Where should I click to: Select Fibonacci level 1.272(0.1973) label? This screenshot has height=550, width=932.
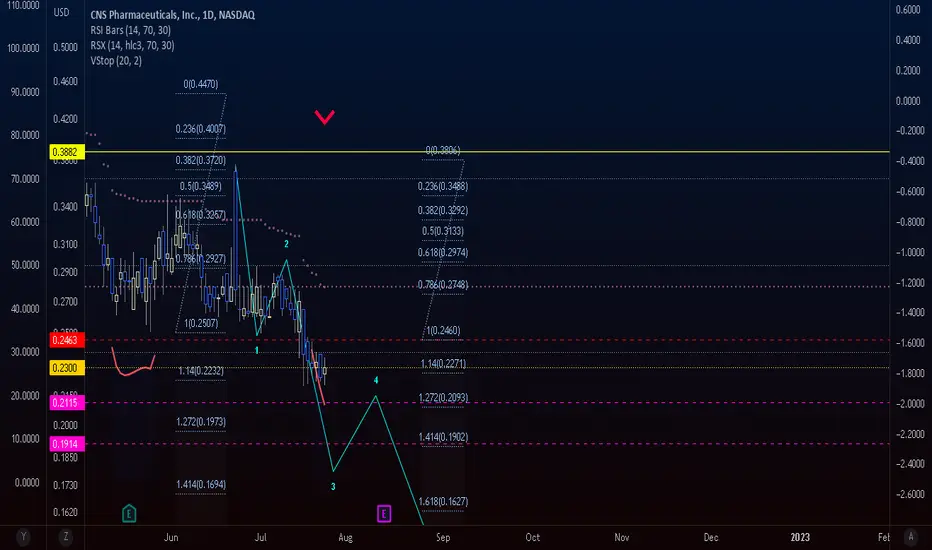(x=201, y=422)
